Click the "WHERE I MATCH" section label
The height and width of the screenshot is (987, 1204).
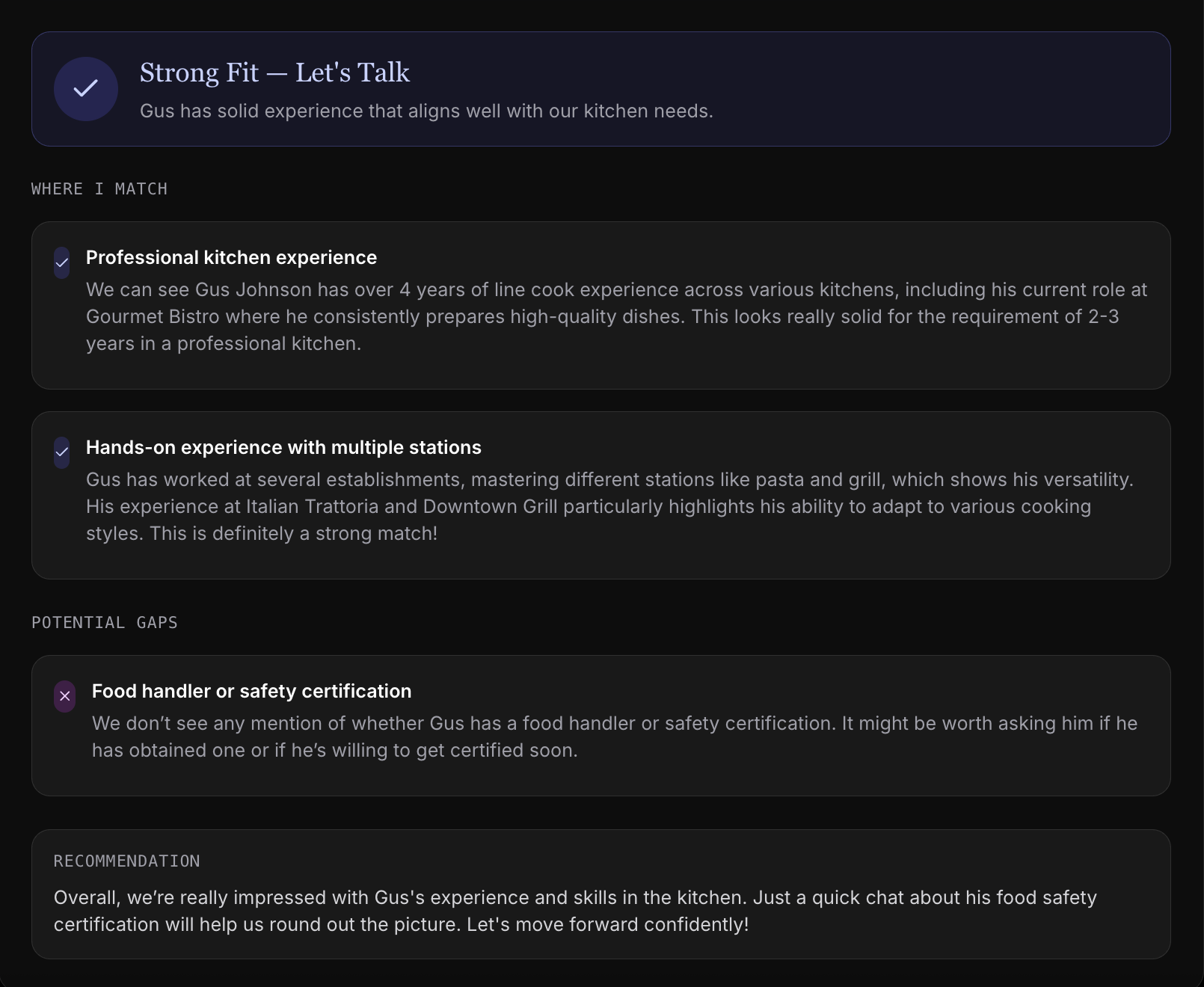(x=99, y=189)
